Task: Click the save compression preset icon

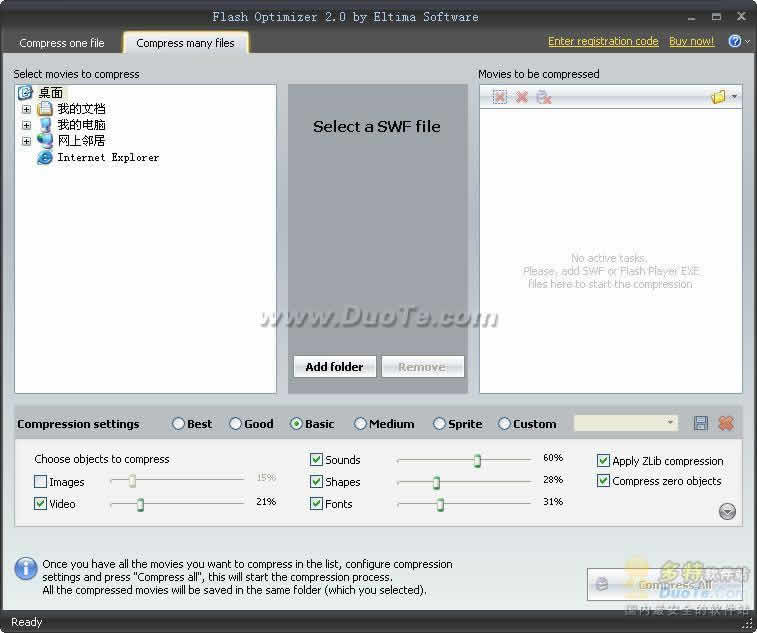Action: click(701, 423)
